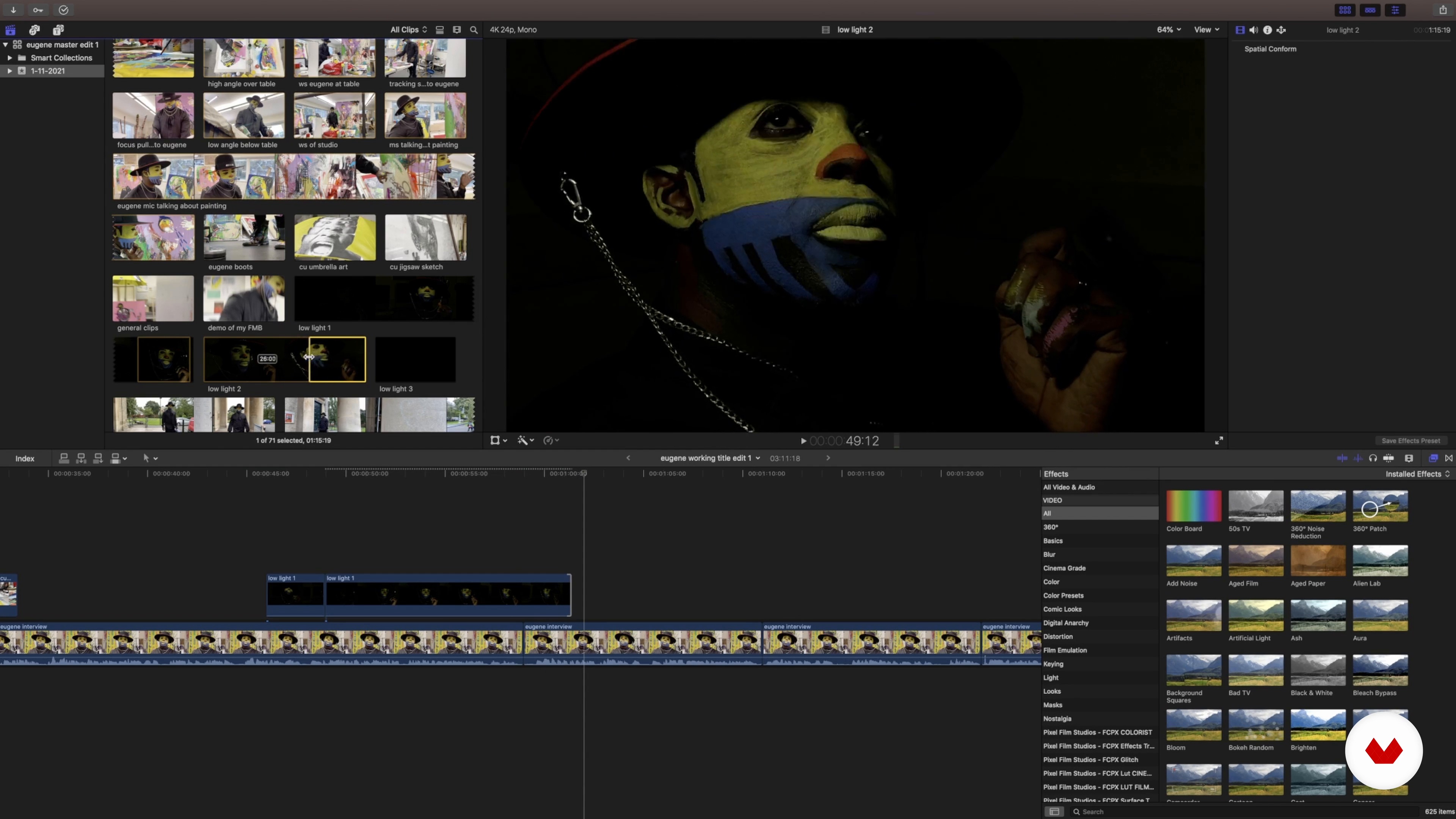Open retiming speed dropdown

pyautogui.click(x=551, y=441)
